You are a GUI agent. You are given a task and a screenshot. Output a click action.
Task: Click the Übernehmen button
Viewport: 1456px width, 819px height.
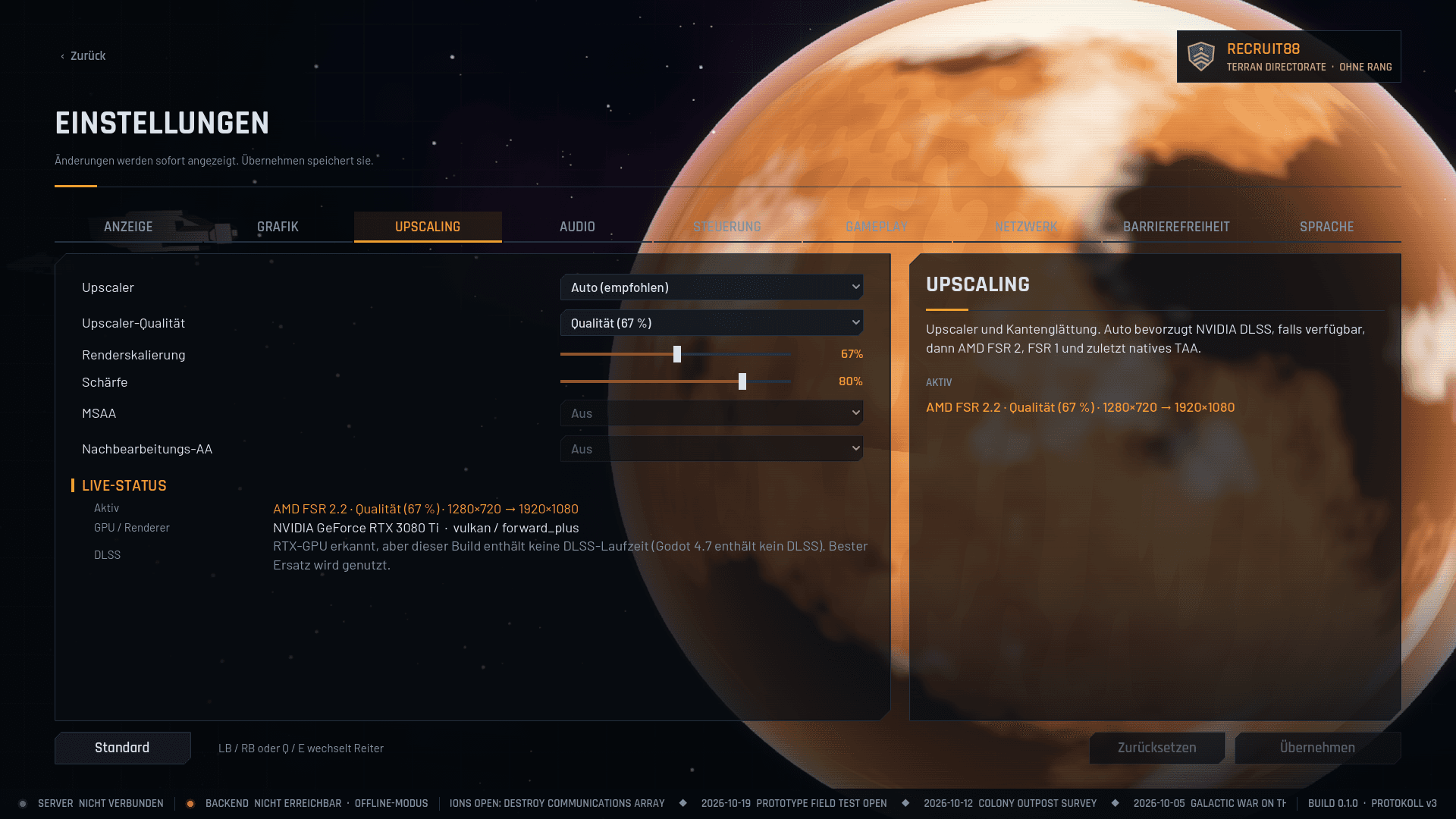tap(1317, 748)
